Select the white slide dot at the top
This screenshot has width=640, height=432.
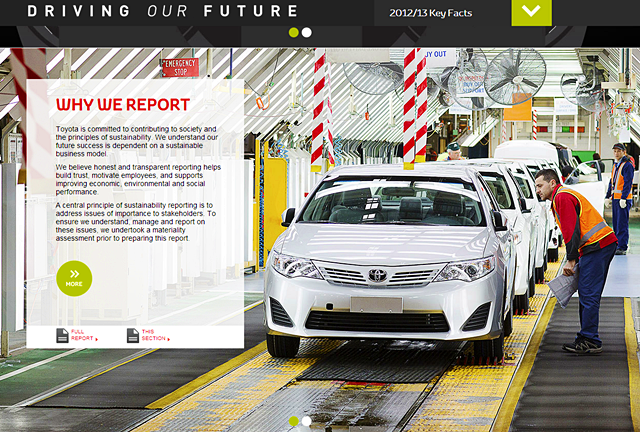[307, 32]
